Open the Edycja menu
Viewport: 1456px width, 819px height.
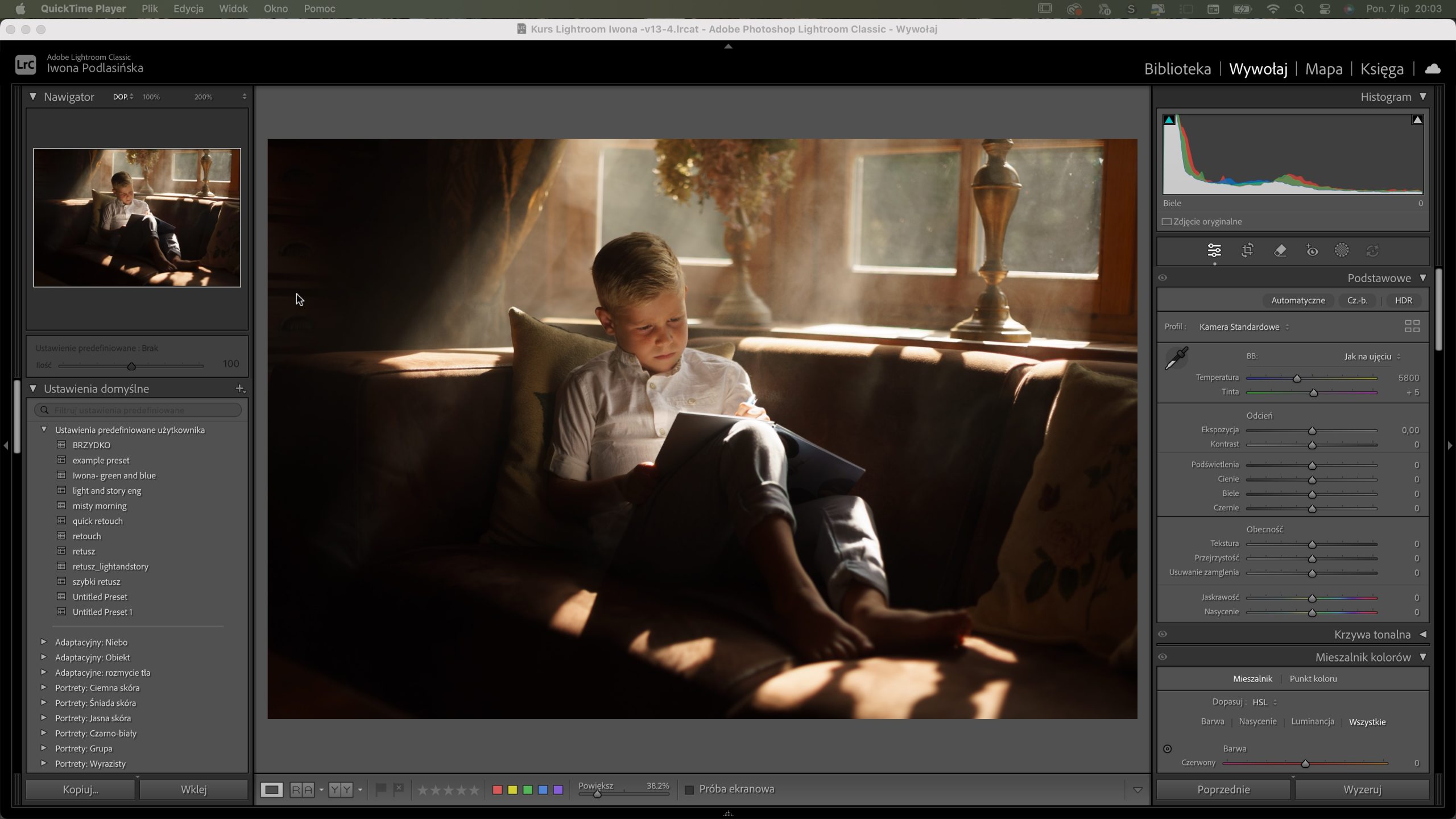(x=188, y=9)
